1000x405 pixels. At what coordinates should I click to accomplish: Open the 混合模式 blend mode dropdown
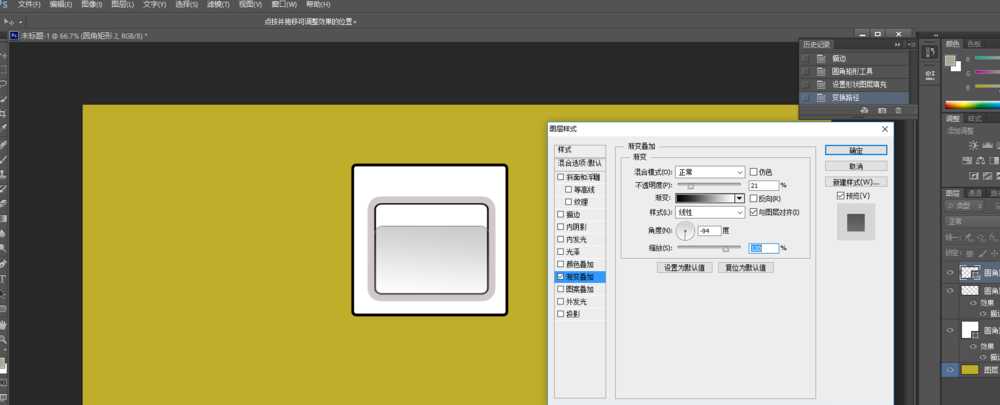pyautogui.click(x=710, y=172)
